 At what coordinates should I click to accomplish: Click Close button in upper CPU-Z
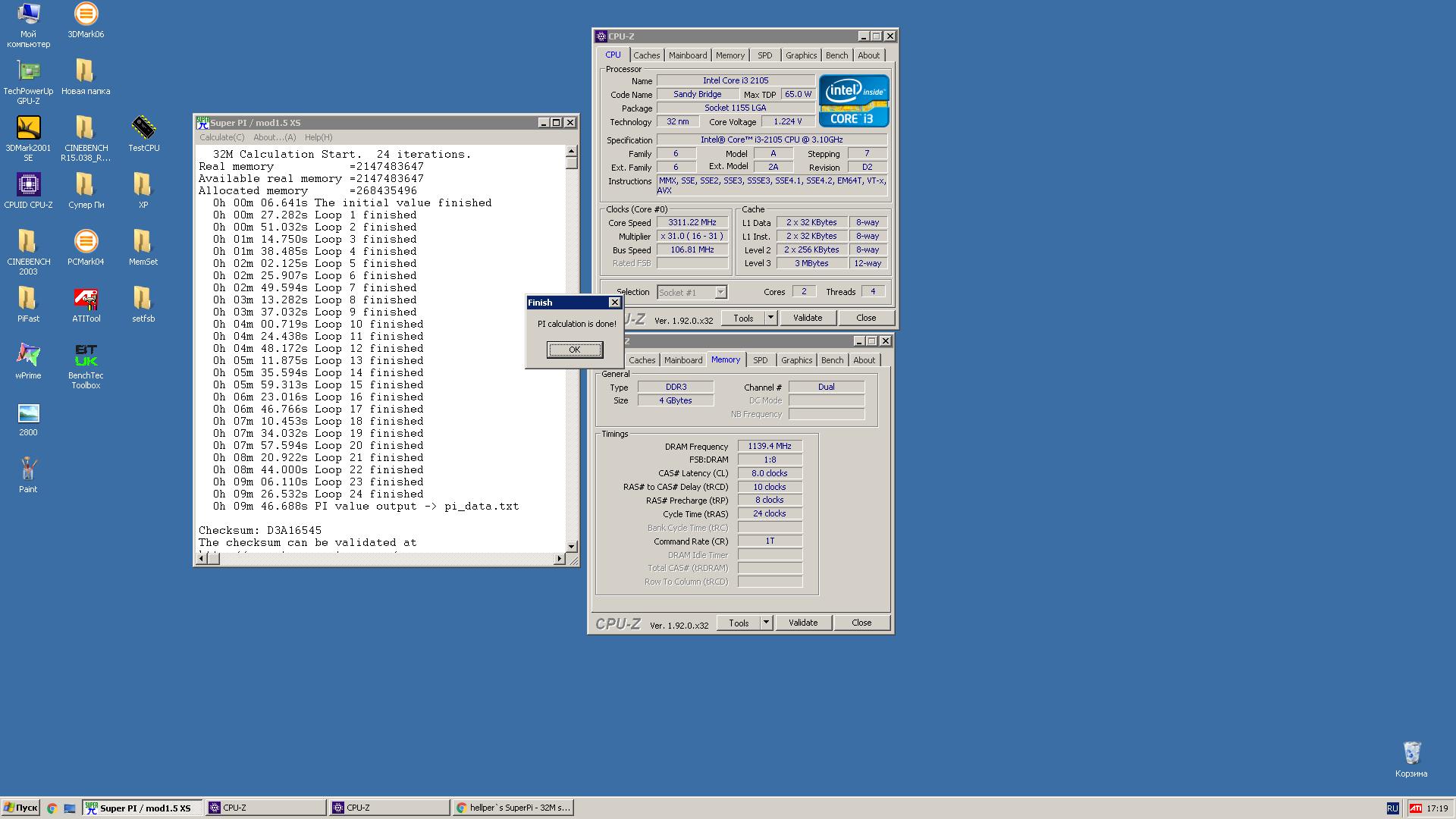(x=866, y=318)
